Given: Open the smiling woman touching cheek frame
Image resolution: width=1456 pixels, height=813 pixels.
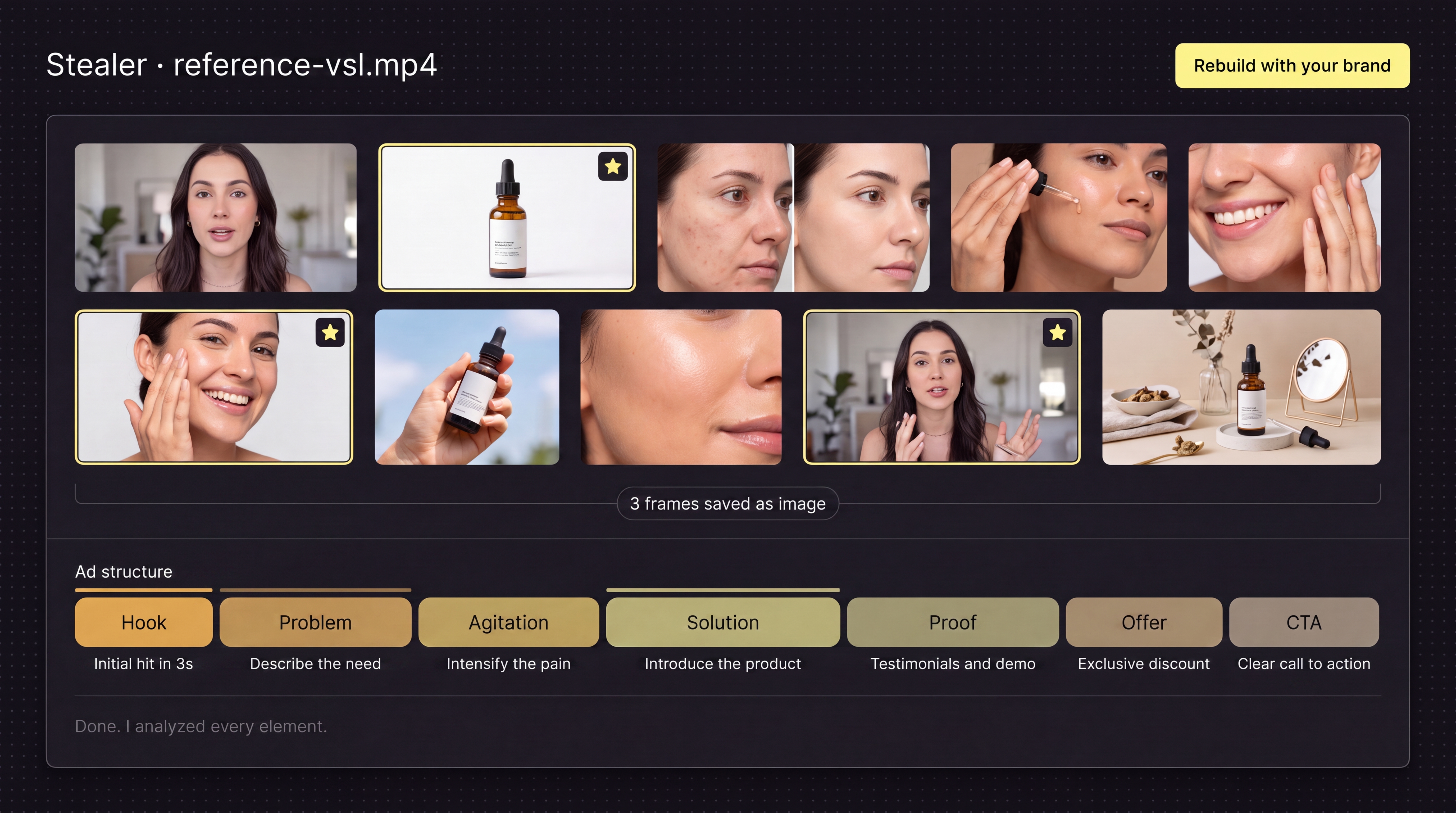Looking at the screenshot, I should [x=214, y=387].
